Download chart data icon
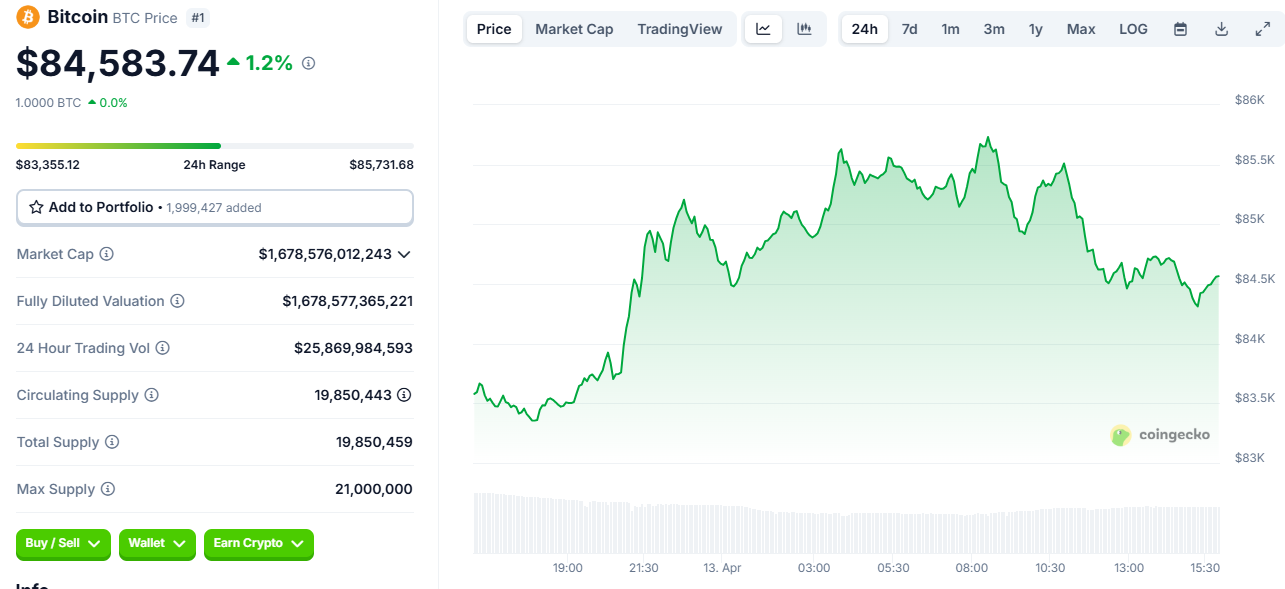Screen dimensions: 1285x589 tap(1221, 29)
